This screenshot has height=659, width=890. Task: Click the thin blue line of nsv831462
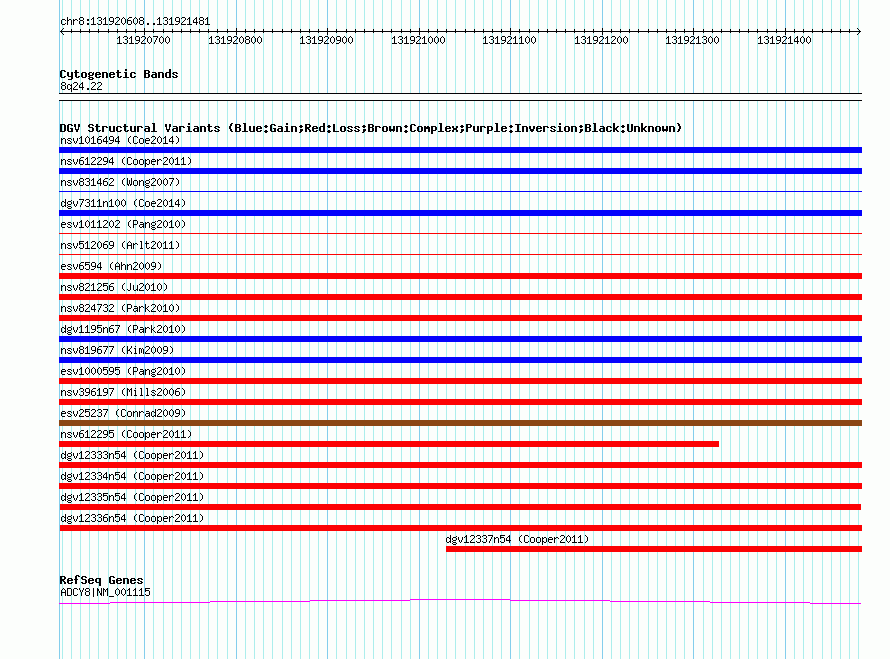(460, 192)
